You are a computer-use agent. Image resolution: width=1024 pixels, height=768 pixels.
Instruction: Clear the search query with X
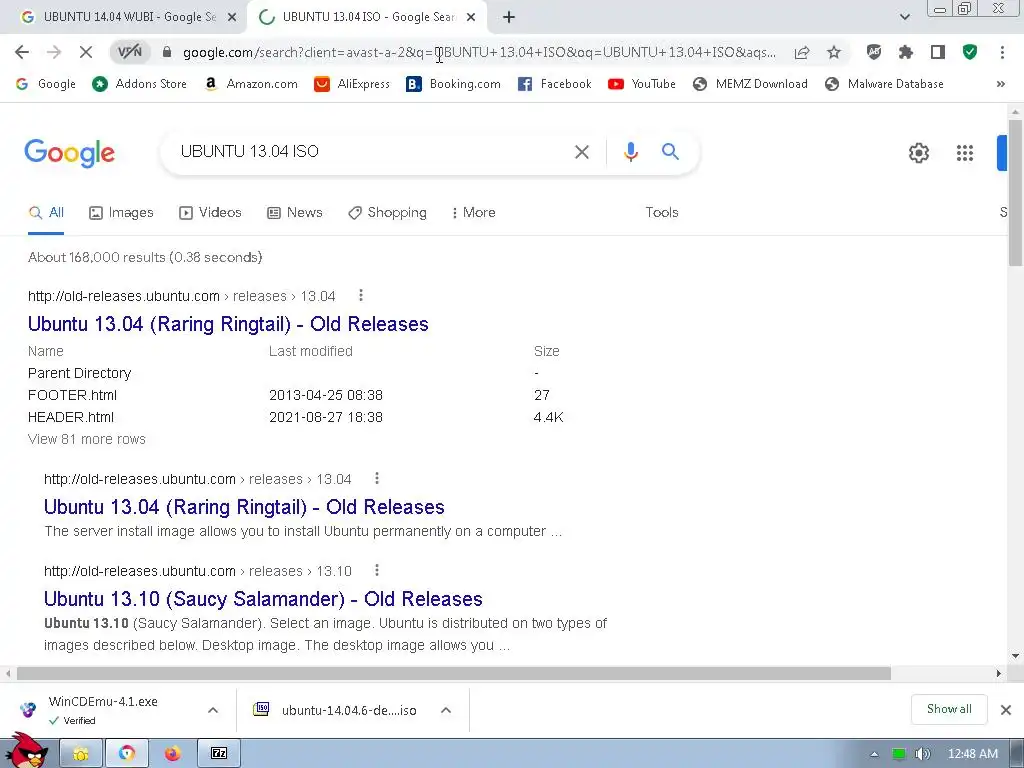click(581, 152)
